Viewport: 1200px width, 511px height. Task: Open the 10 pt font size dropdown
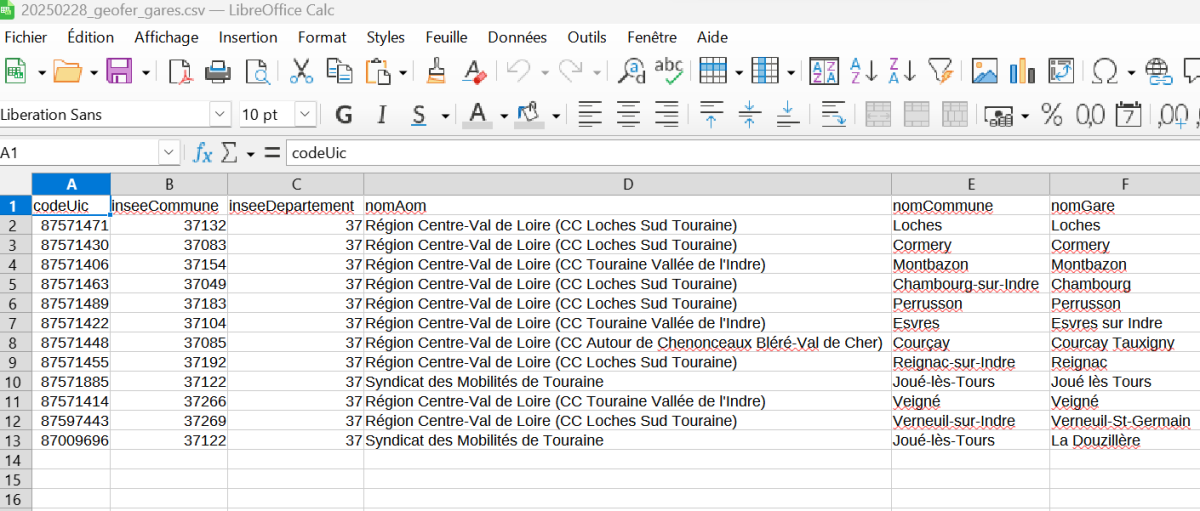pos(304,115)
